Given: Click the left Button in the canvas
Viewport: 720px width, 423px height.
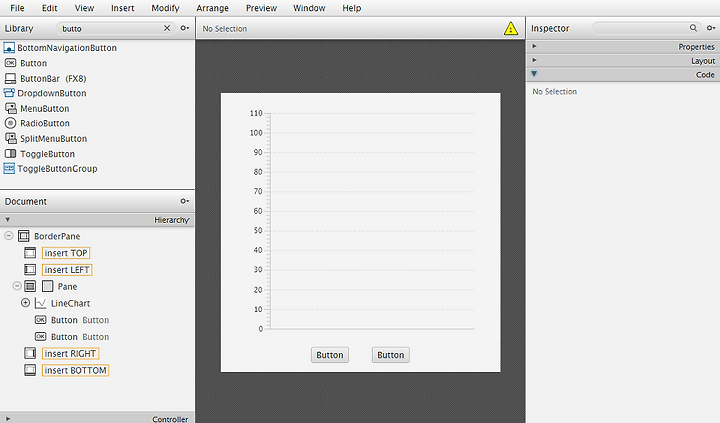Looking at the screenshot, I should coord(330,355).
